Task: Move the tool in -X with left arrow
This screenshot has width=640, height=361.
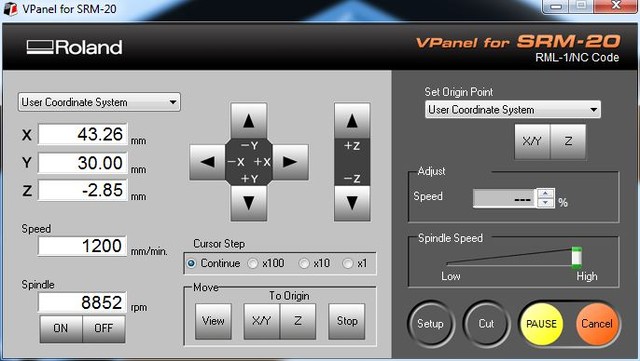Action: point(207,162)
